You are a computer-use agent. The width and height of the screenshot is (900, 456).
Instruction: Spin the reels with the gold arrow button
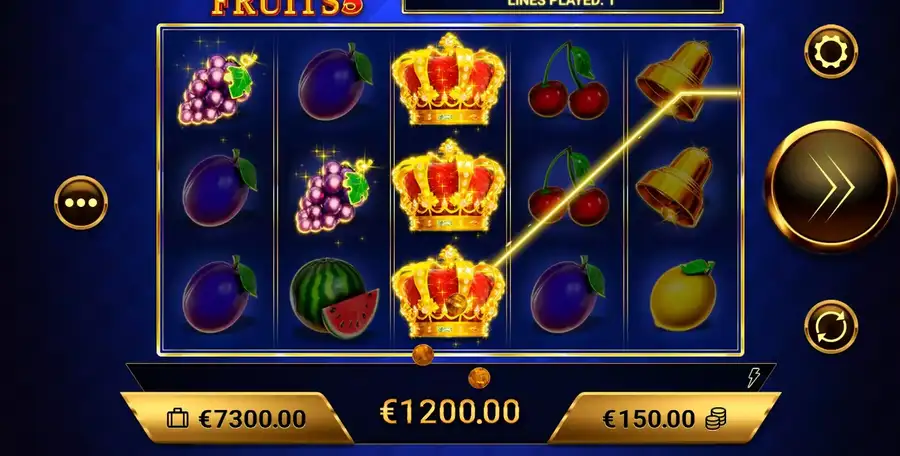831,187
